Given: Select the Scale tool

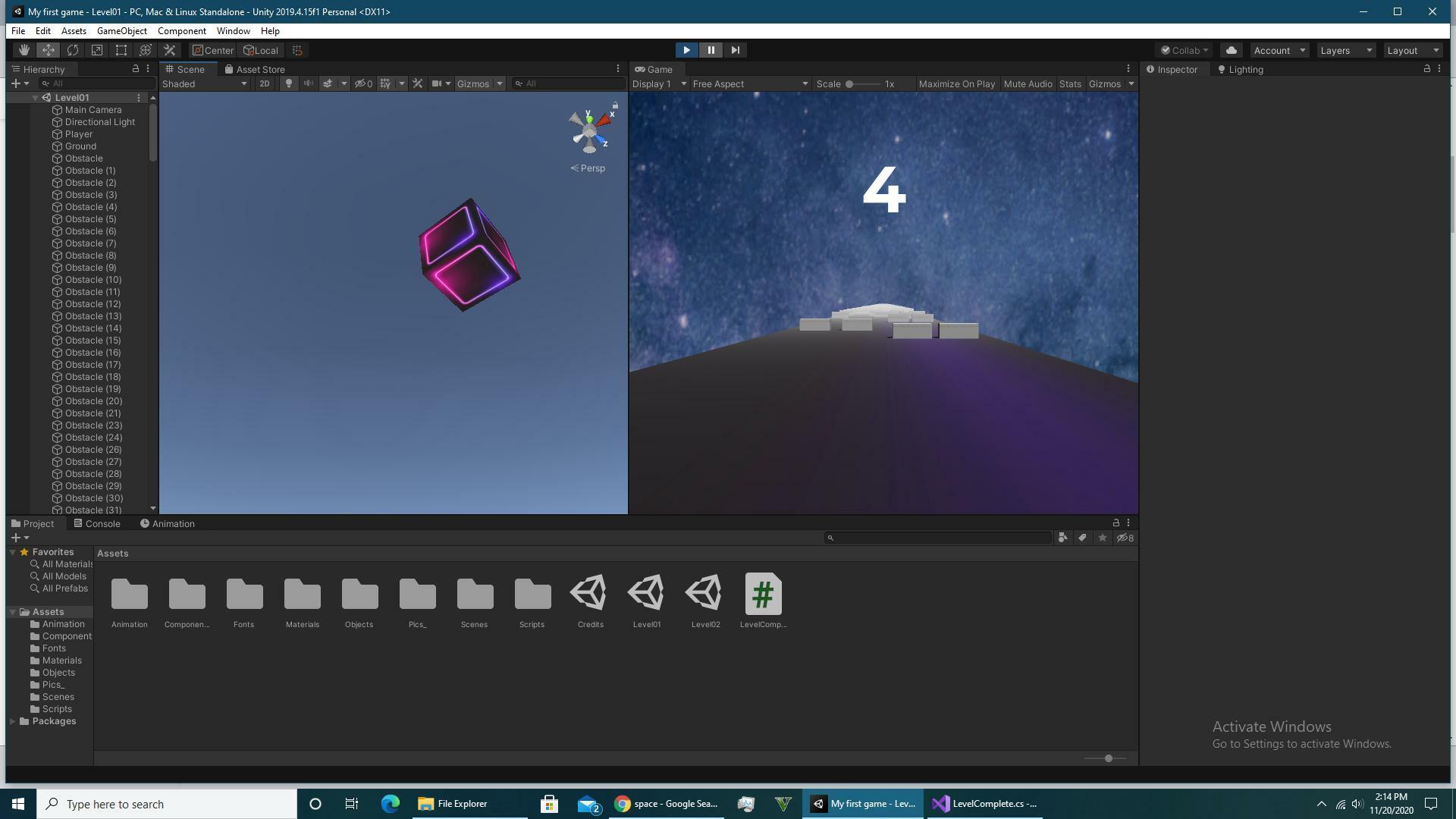Looking at the screenshot, I should (x=97, y=50).
